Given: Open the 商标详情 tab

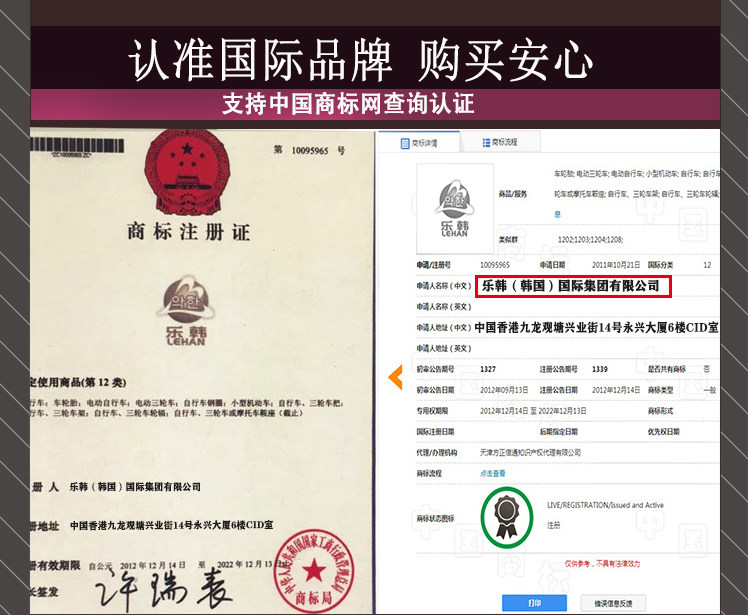Looking at the screenshot, I should [x=419, y=143].
